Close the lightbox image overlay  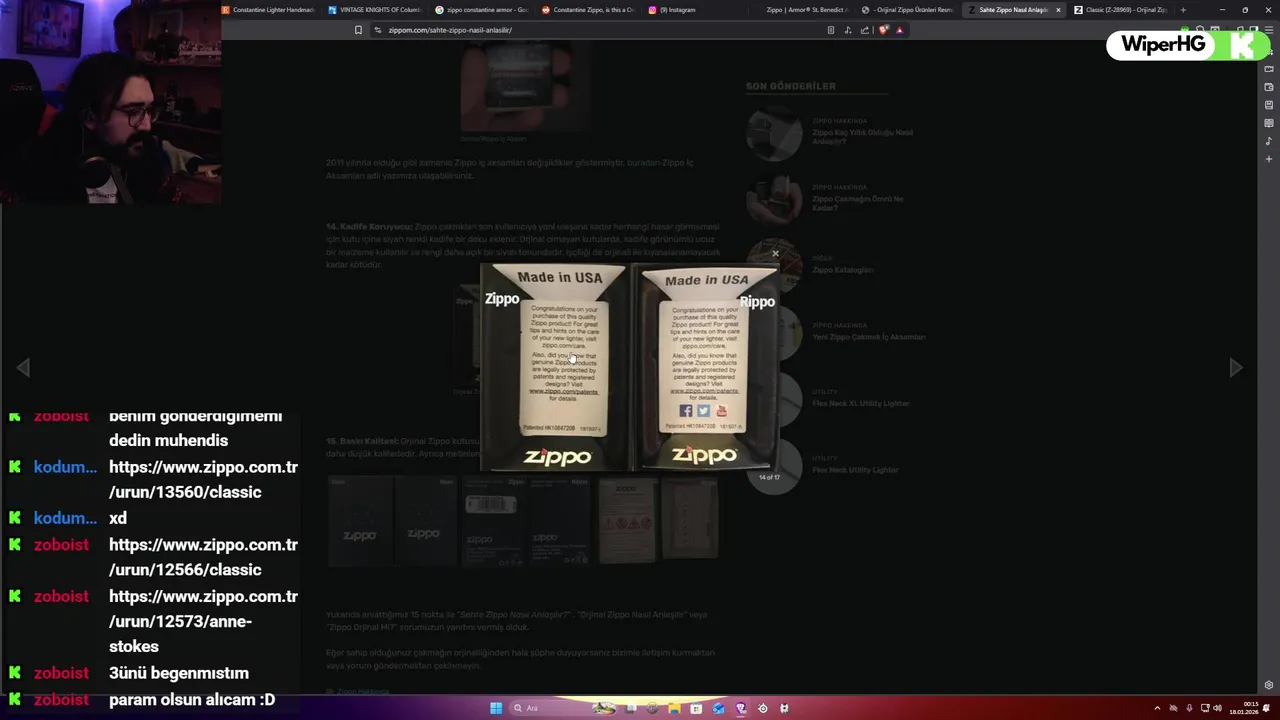[x=775, y=254]
